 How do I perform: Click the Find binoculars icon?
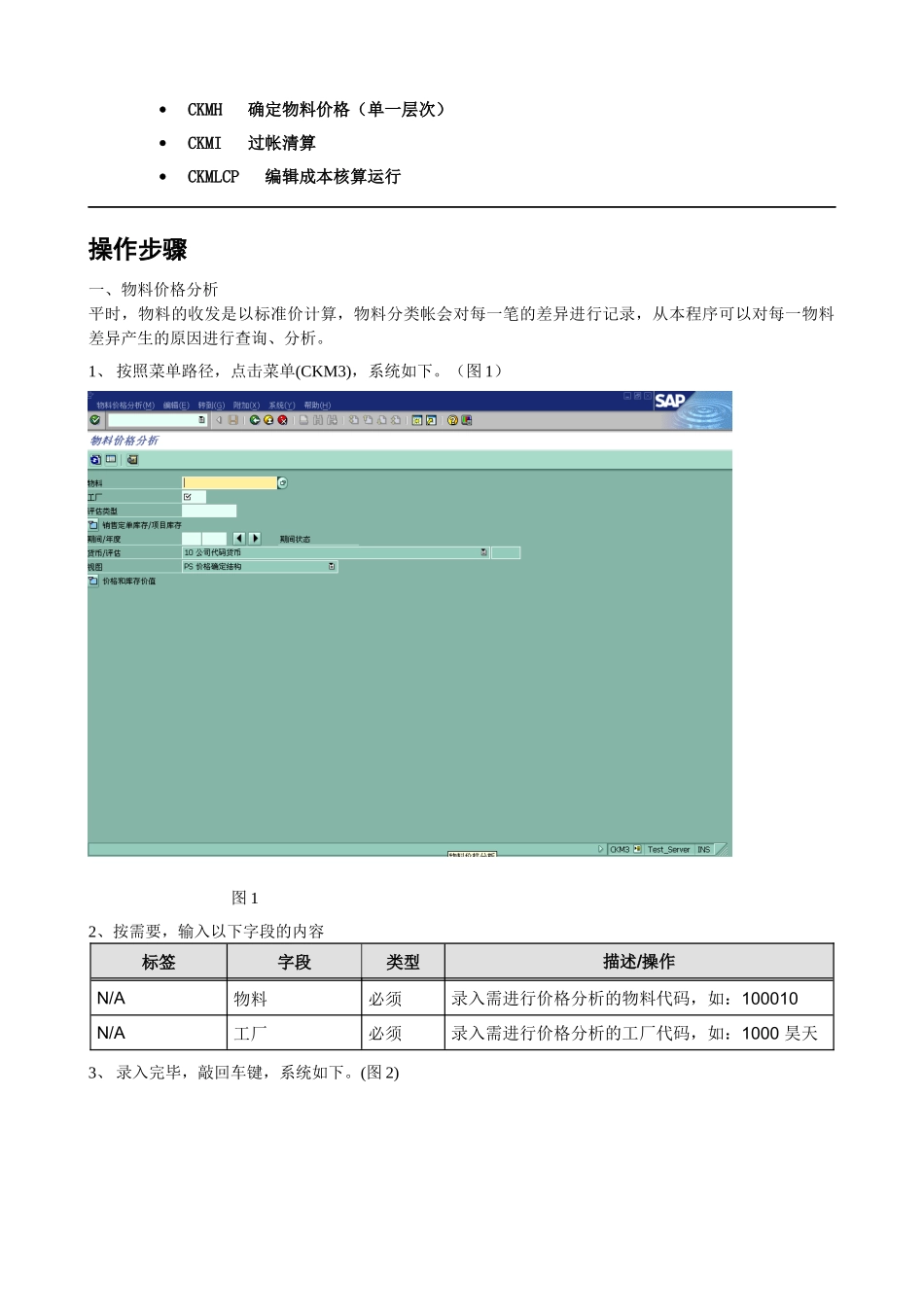click(318, 420)
